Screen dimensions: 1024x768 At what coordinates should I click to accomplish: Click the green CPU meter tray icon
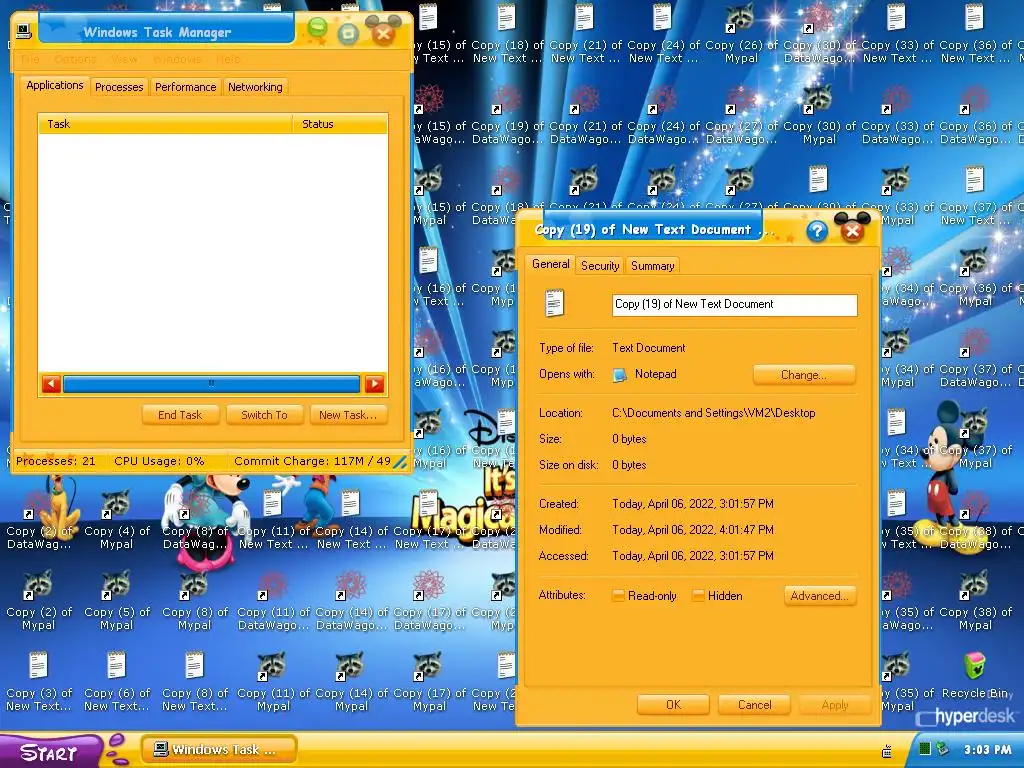925,749
